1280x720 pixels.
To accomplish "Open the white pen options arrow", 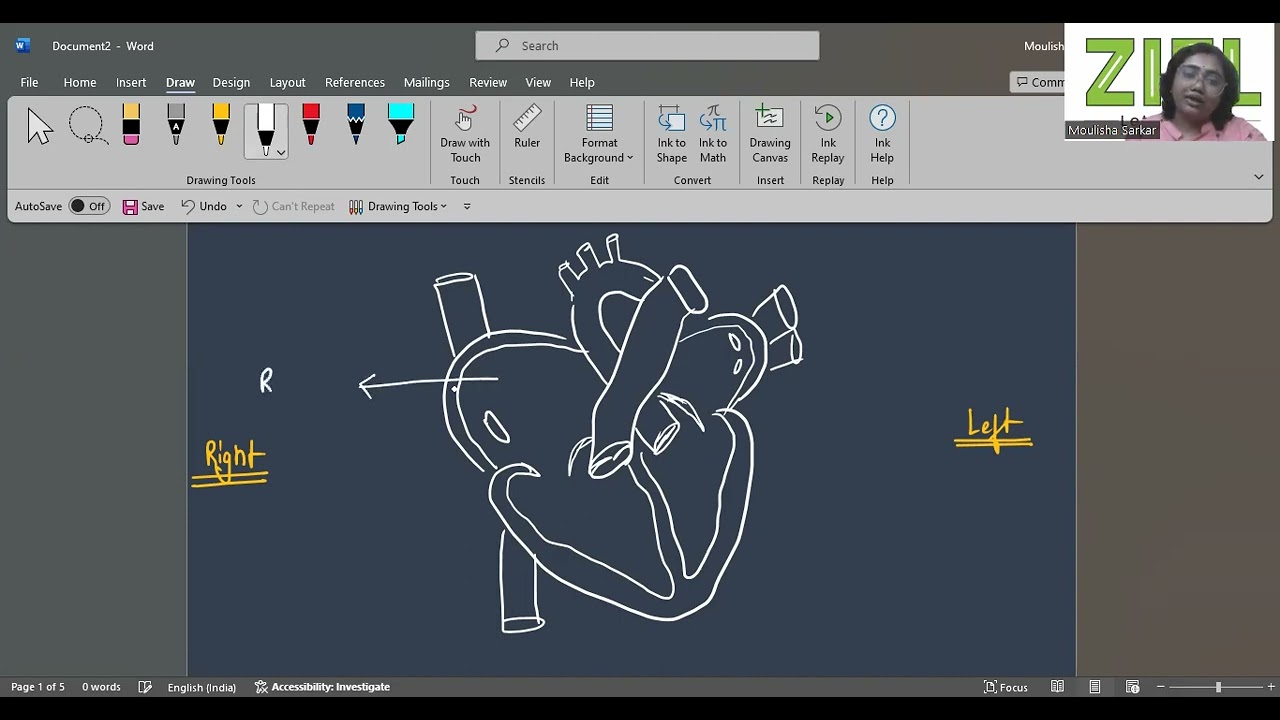I will tap(281, 152).
